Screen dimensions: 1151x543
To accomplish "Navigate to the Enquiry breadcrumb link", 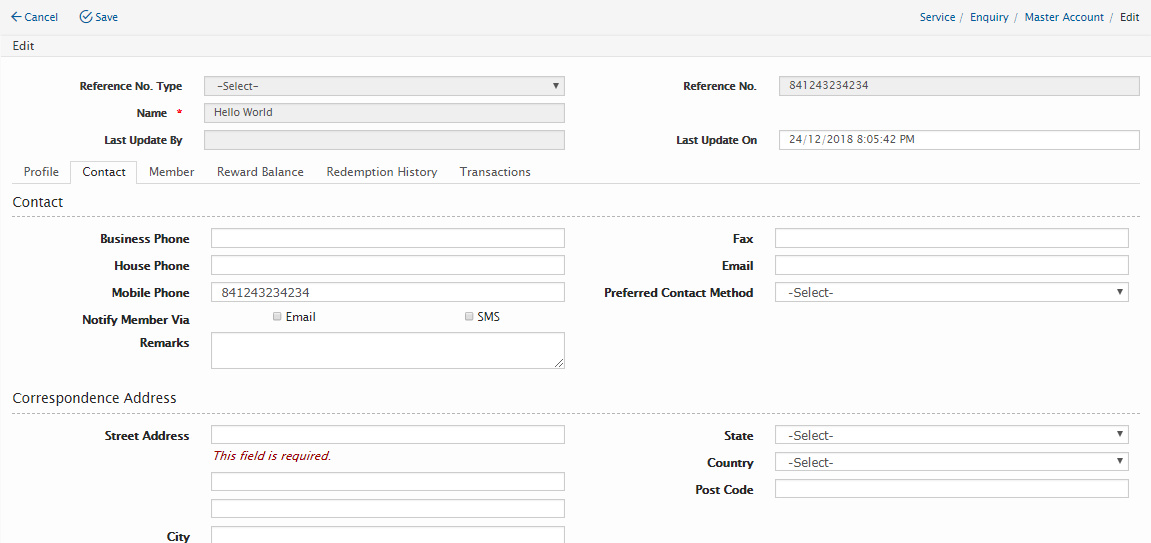I will 989,17.
